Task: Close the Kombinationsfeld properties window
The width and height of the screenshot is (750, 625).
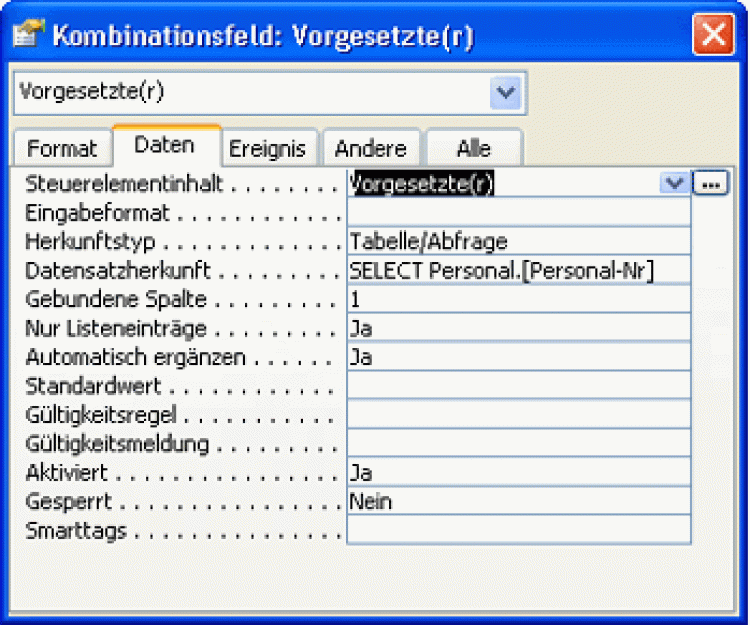Action: click(x=715, y=36)
